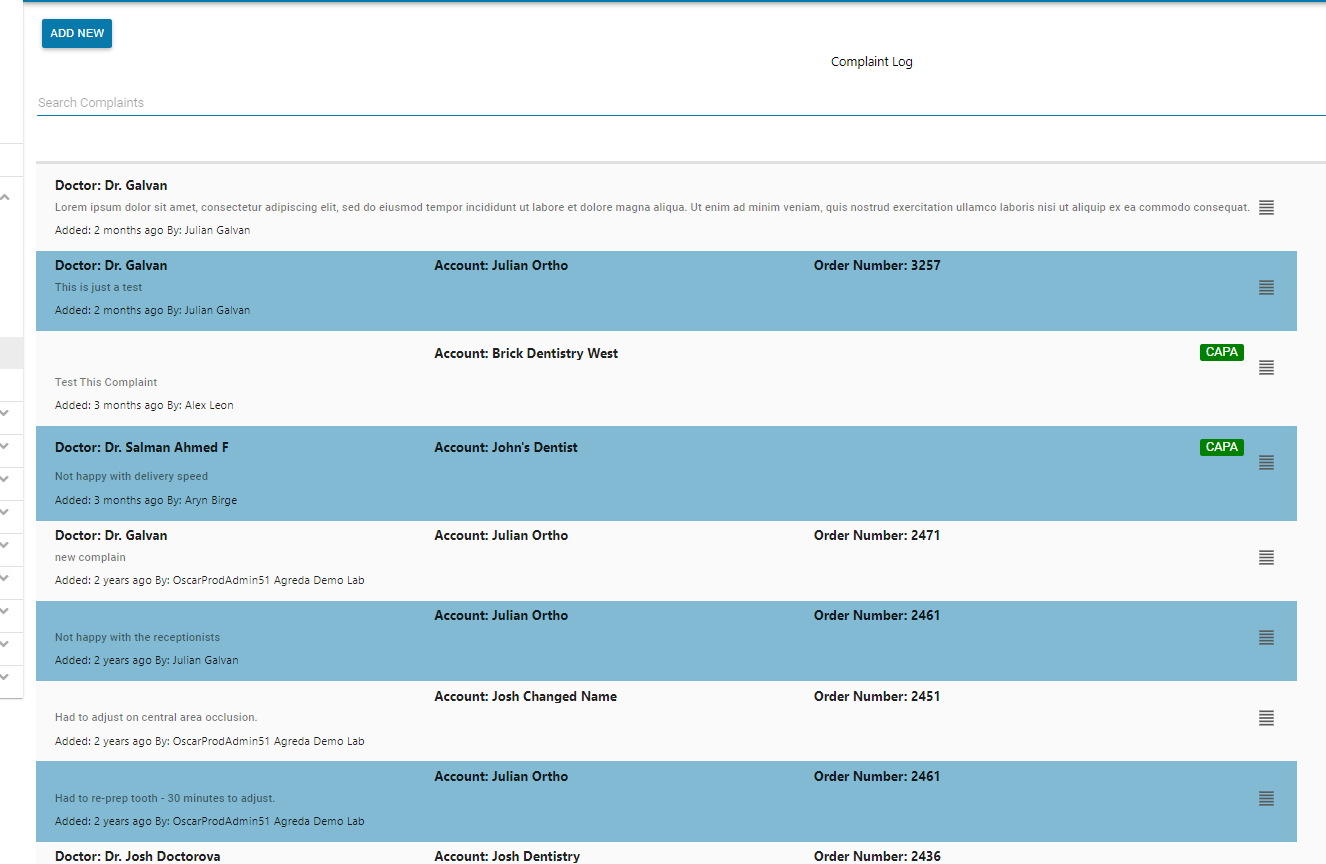This screenshot has height=864, width=1326.
Task: Open menu icon for John's Dentist complaint
Action: [1266, 463]
